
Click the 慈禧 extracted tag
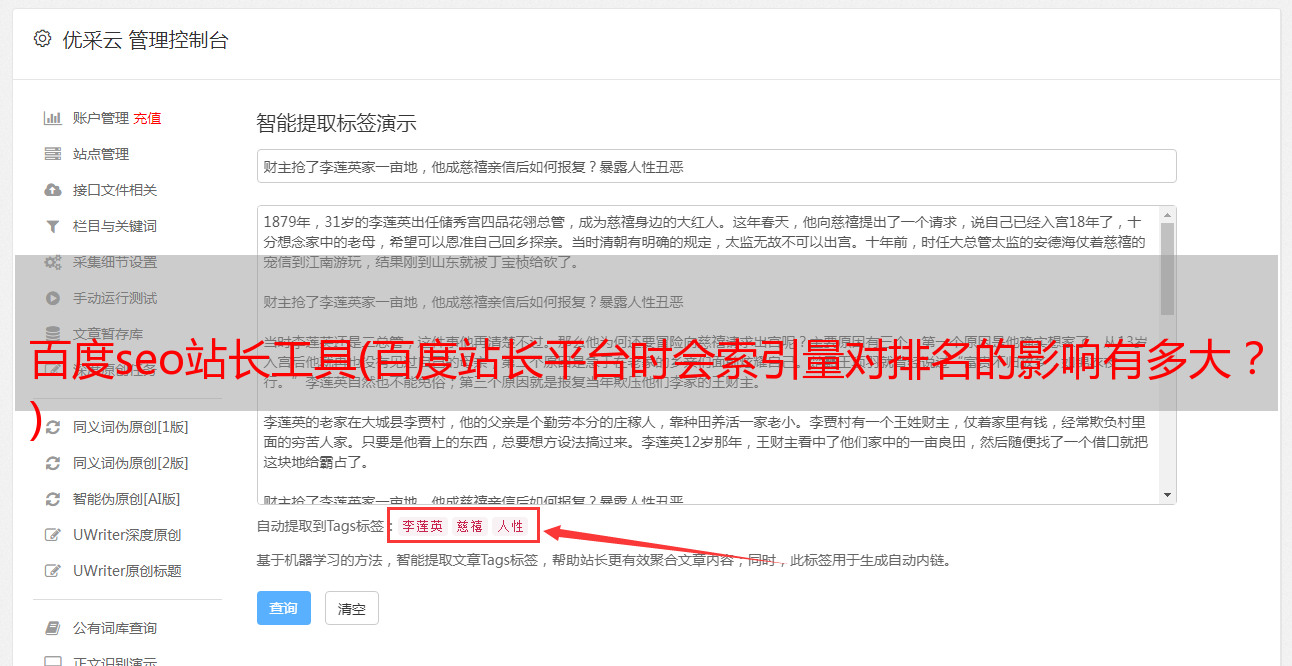click(470, 526)
